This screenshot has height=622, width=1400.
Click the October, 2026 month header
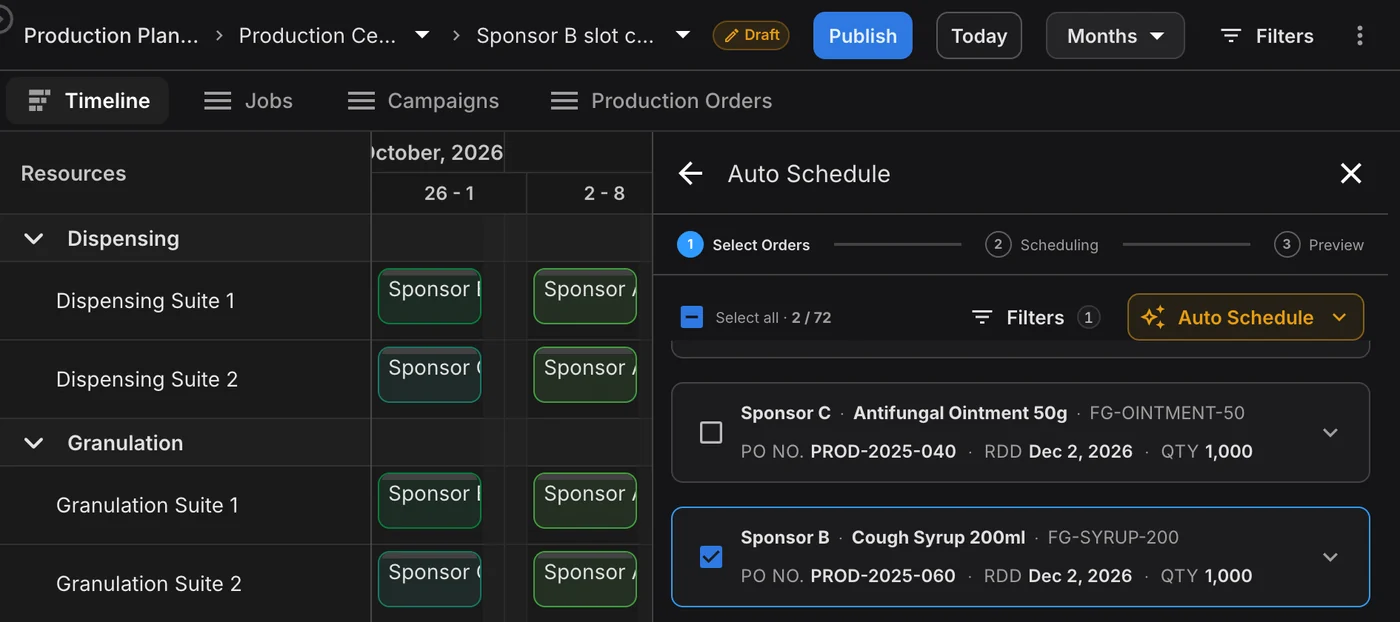437,152
